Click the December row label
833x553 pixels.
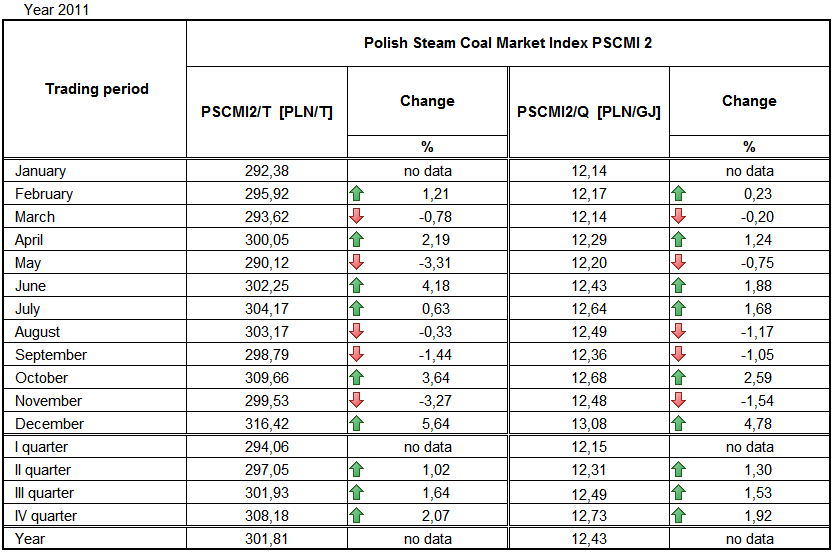click(x=50, y=424)
